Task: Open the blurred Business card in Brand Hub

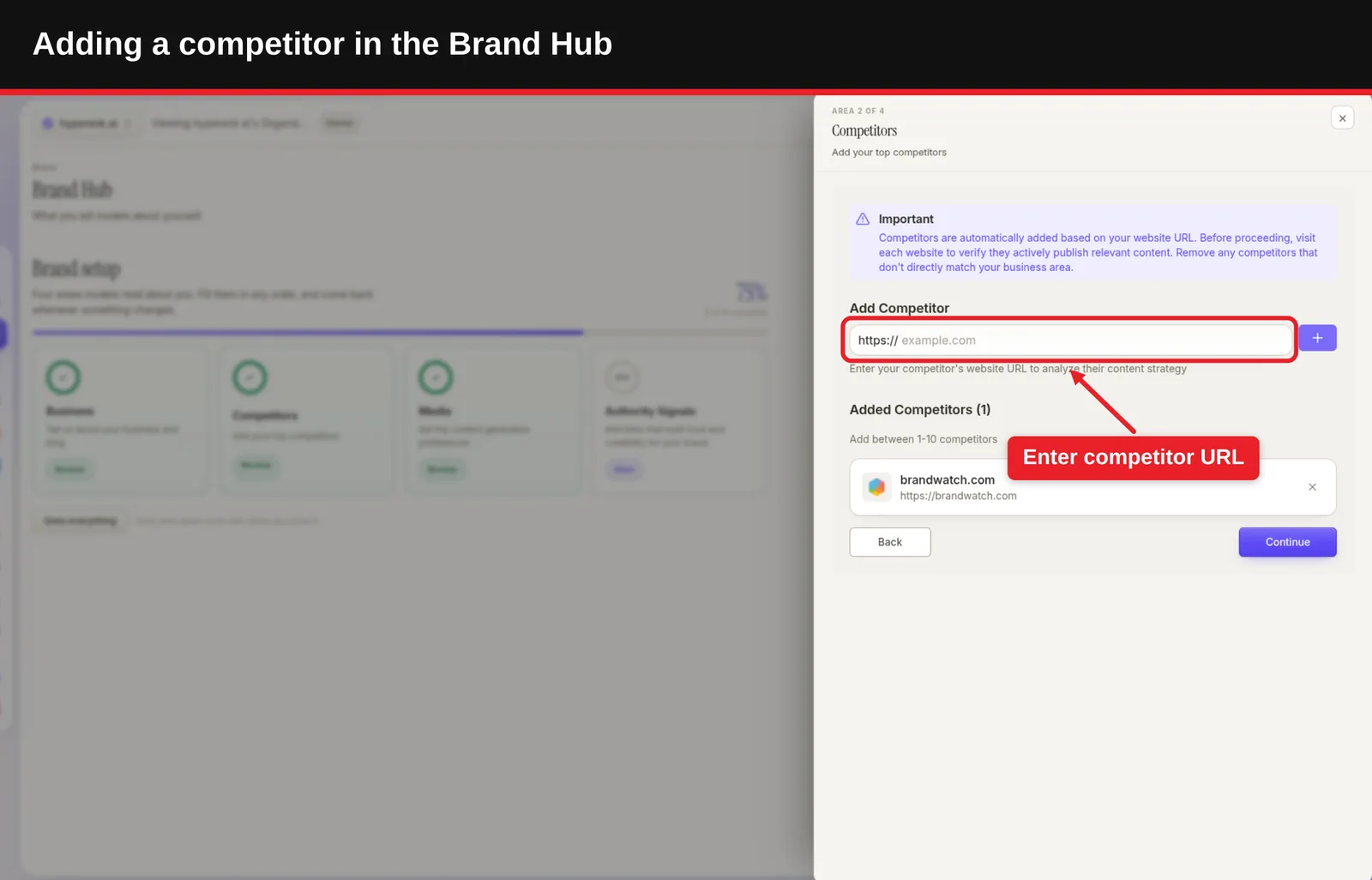Action: click(120, 420)
